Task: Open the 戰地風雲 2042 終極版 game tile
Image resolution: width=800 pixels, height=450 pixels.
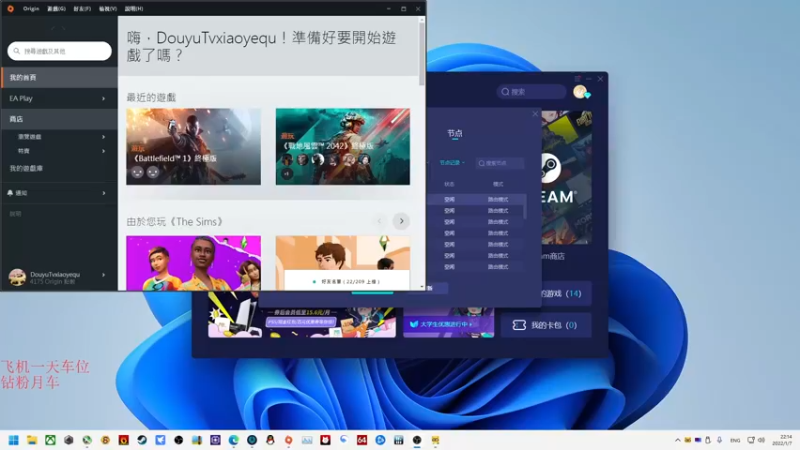Action: (x=343, y=146)
